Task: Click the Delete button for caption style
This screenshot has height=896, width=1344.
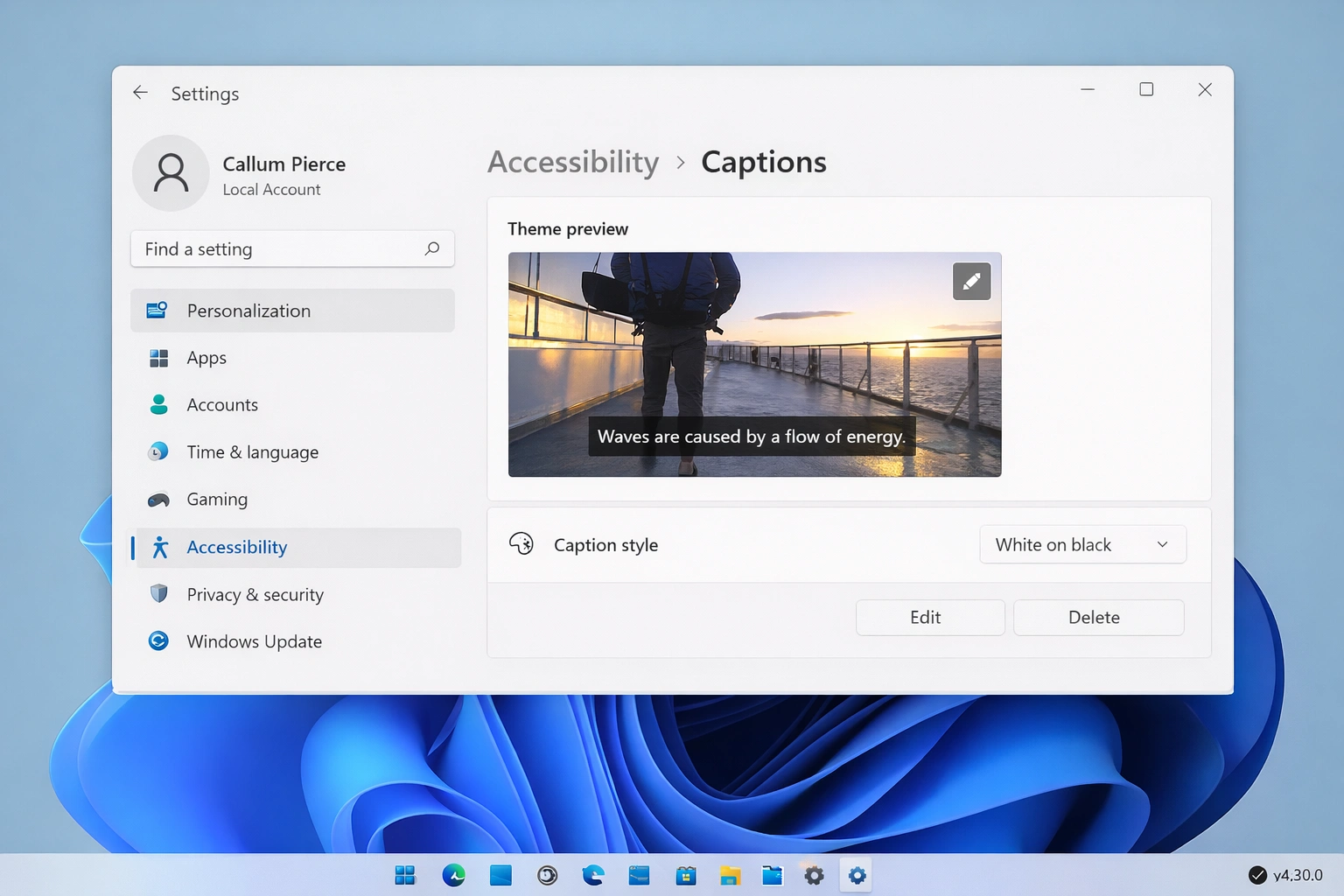Action: tap(1097, 617)
